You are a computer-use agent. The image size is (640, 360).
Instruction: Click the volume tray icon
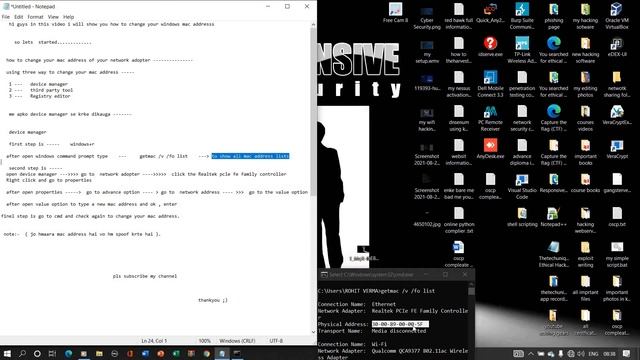point(581,353)
